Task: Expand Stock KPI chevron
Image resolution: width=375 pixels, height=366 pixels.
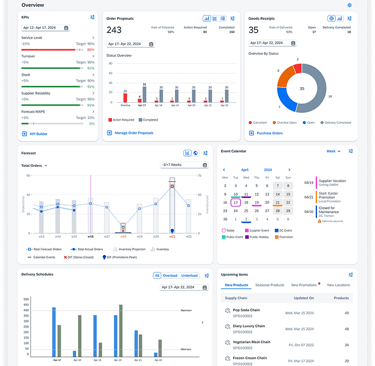Action: [x=93, y=75]
